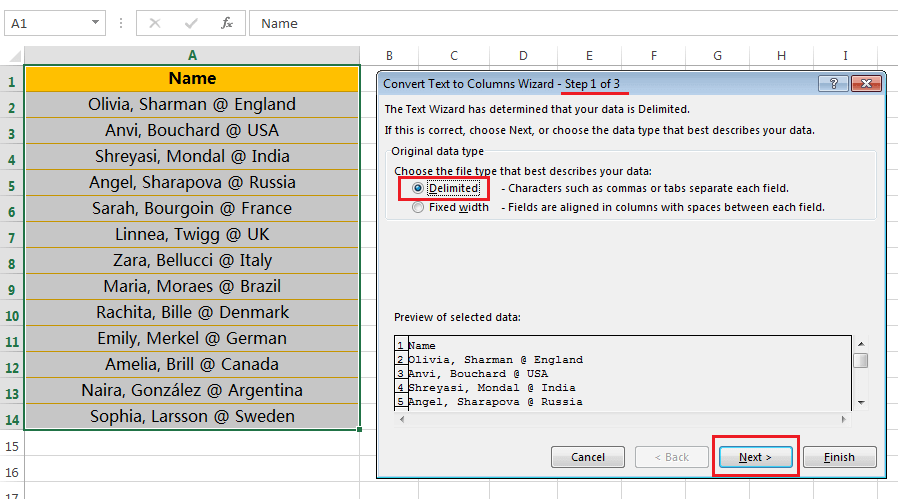Image resolution: width=898 pixels, height=499 pixels.
Task: Click cell 'Anvi, Bouchard @ USA'
Action: pyautogui.click(x=192, y=130)
